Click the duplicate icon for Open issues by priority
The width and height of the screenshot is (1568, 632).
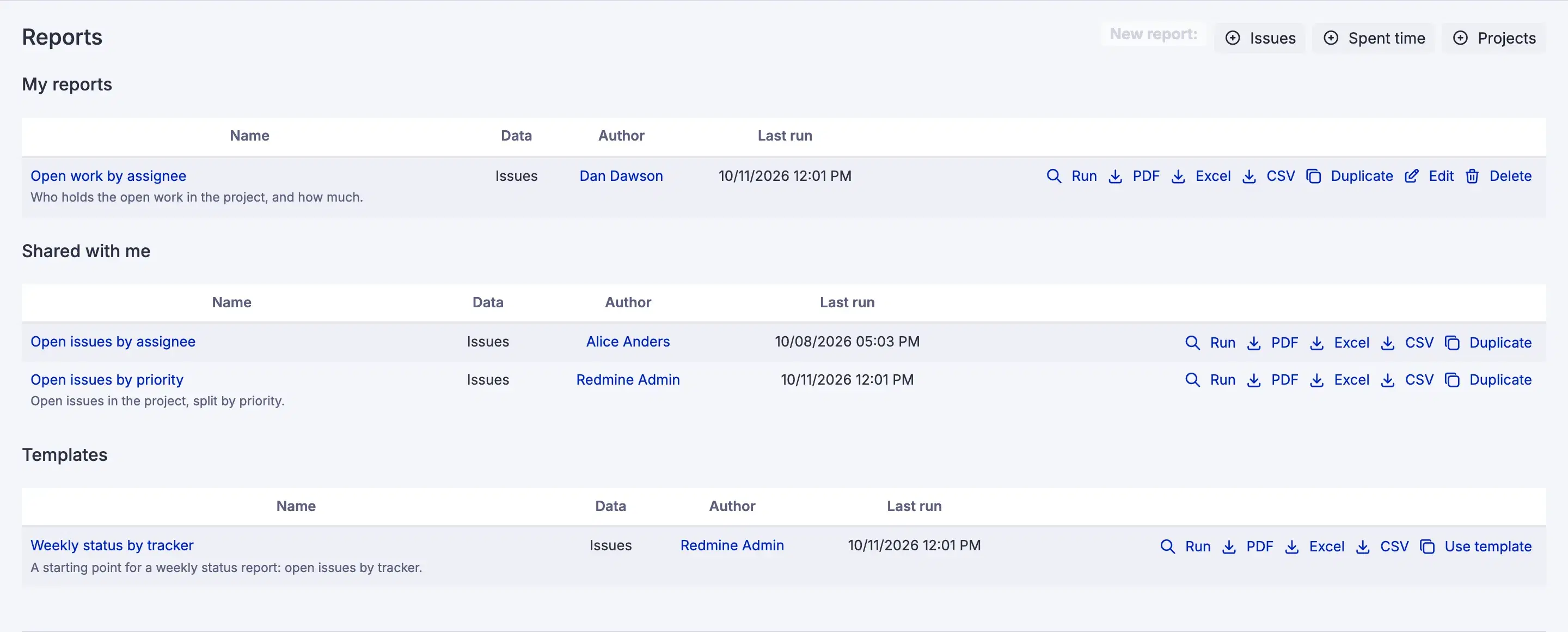point(1453,380)
